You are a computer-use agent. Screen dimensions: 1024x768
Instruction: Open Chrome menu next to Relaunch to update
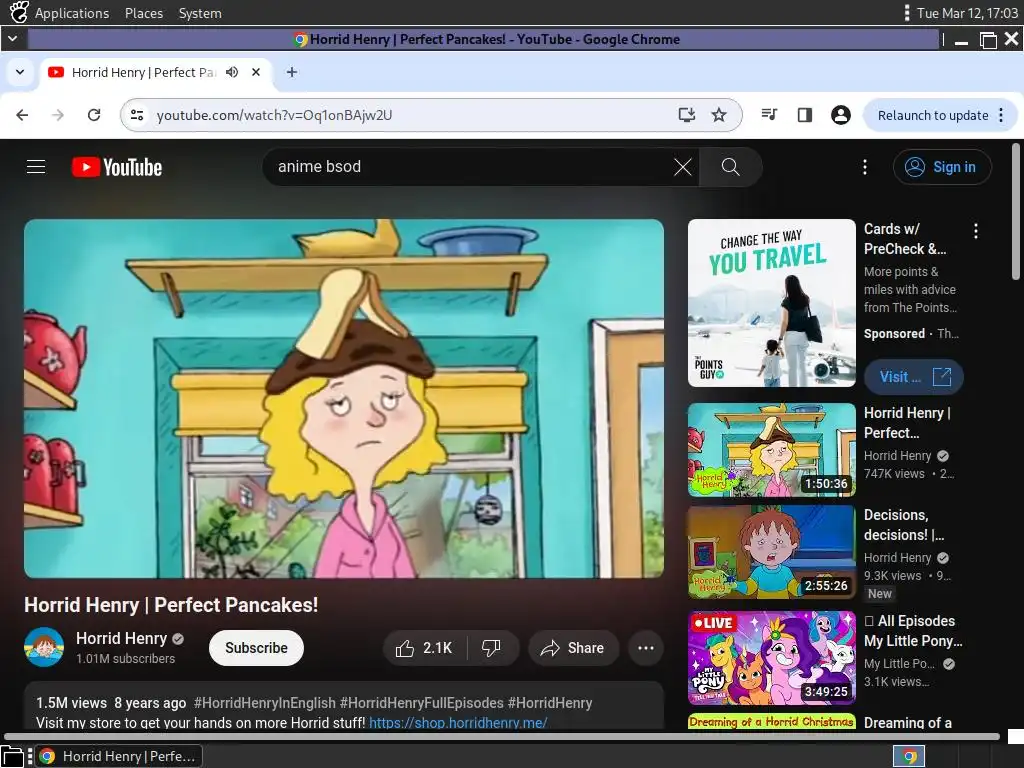[x=1001, y=115]
